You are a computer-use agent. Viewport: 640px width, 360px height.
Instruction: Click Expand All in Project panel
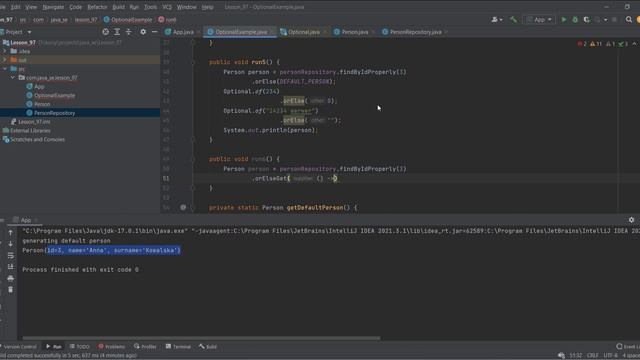click(x=117, y=32)
